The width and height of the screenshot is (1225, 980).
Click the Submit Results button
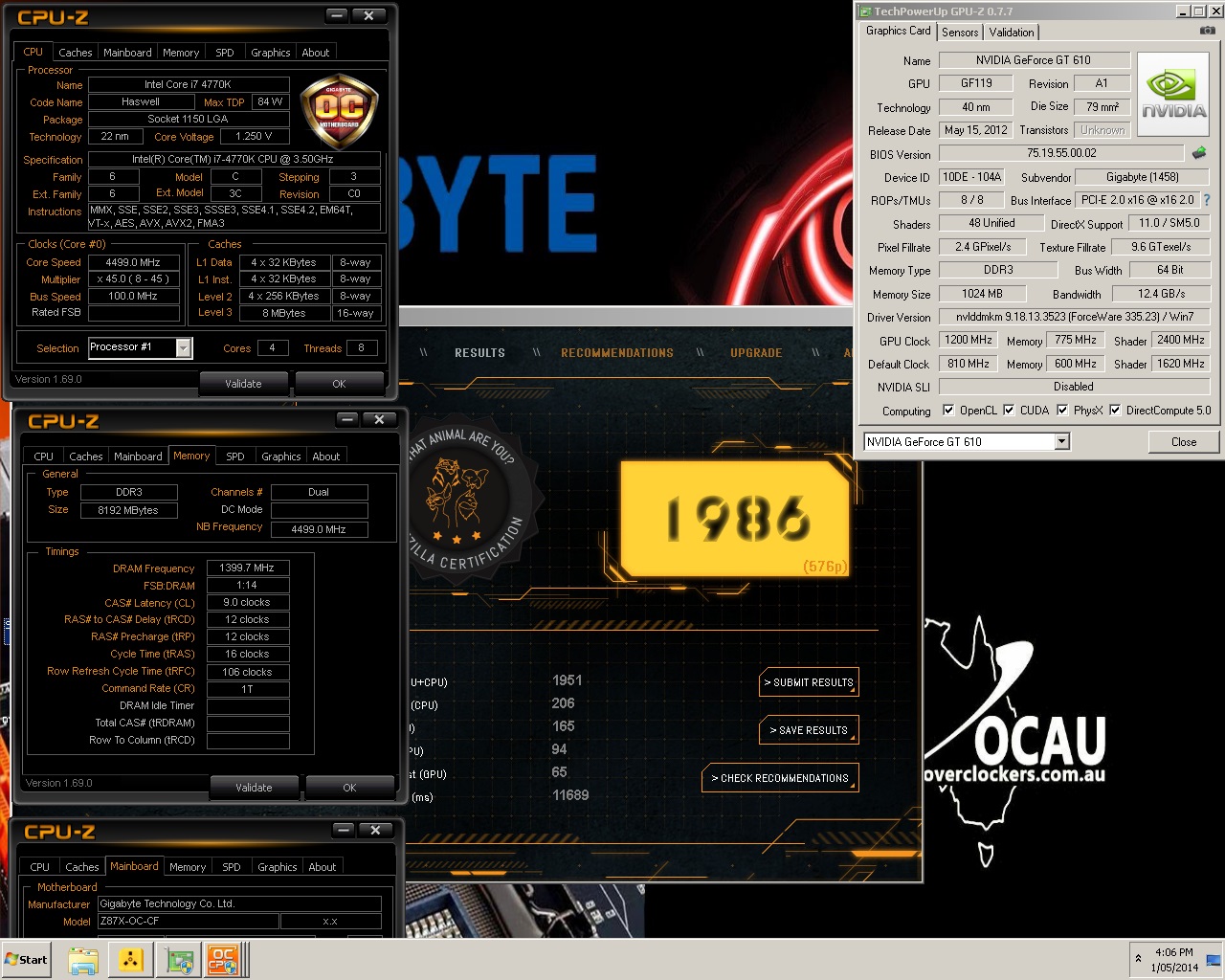pyautogui.click(x=809, y=682)
